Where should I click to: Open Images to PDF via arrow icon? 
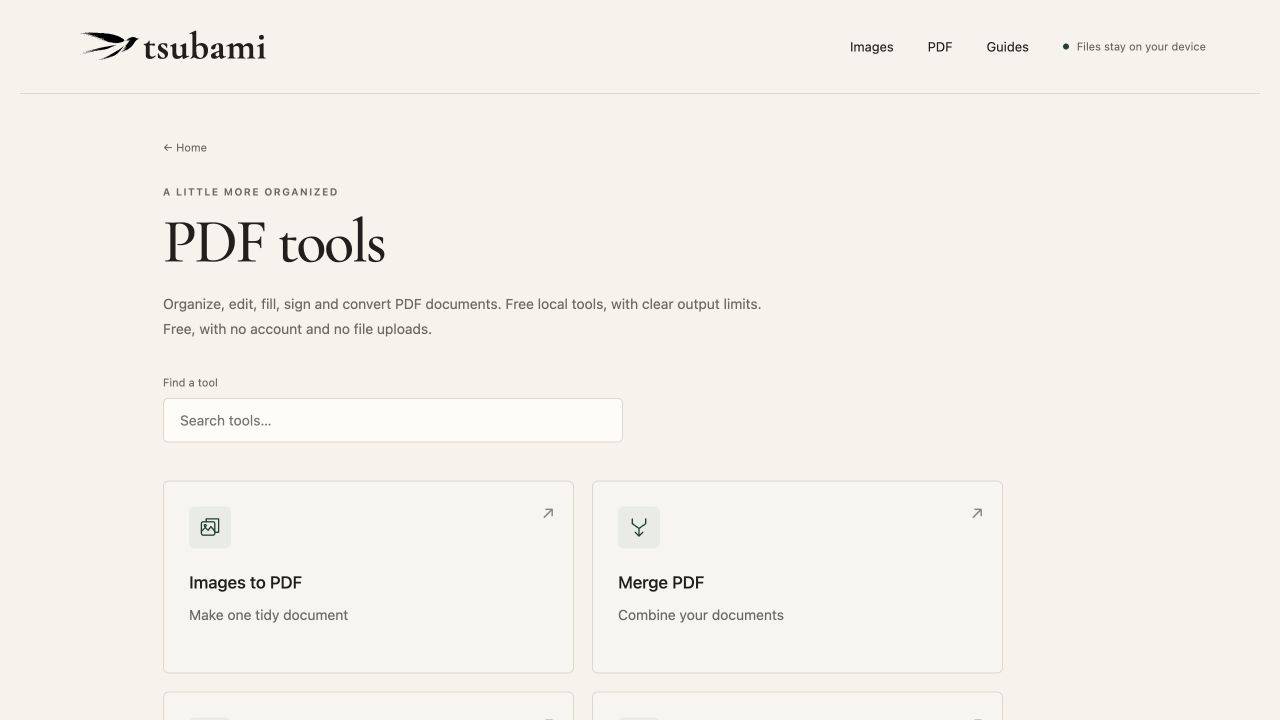(548, 513)
